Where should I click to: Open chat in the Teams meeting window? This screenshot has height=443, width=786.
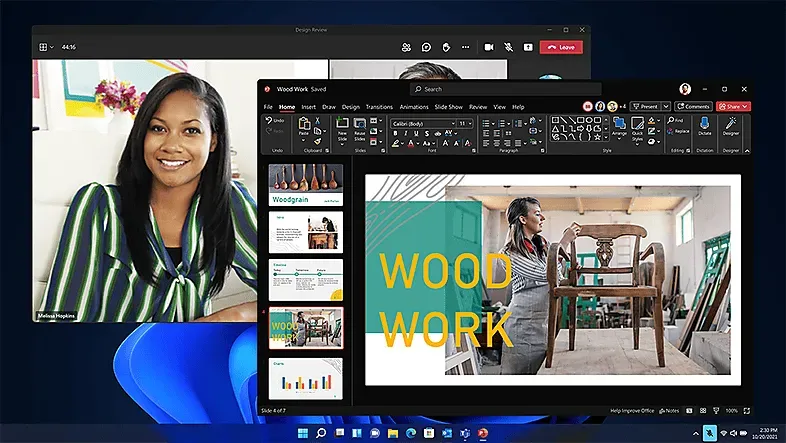point(426,47)
